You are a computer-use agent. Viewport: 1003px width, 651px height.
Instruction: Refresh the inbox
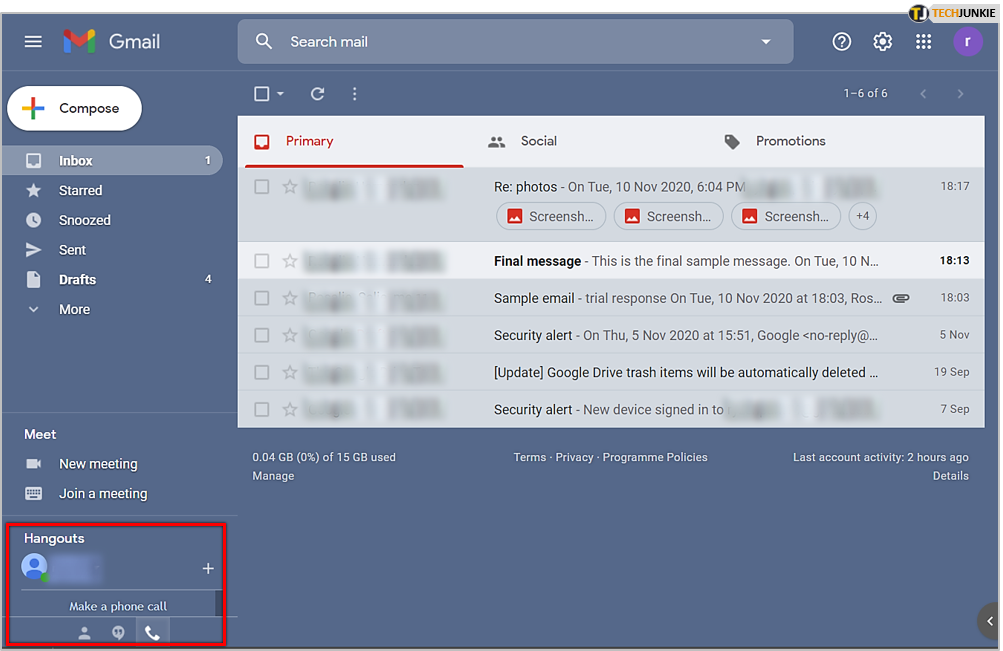point(317,93)
